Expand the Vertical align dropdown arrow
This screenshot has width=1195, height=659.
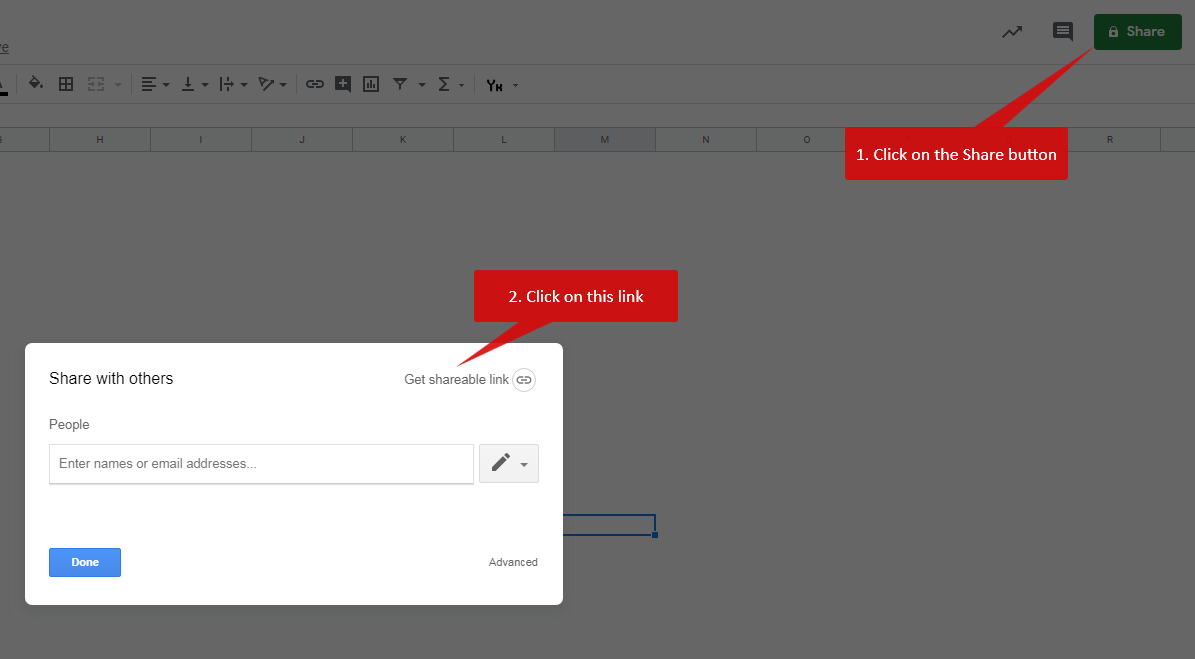click(205, 85)
